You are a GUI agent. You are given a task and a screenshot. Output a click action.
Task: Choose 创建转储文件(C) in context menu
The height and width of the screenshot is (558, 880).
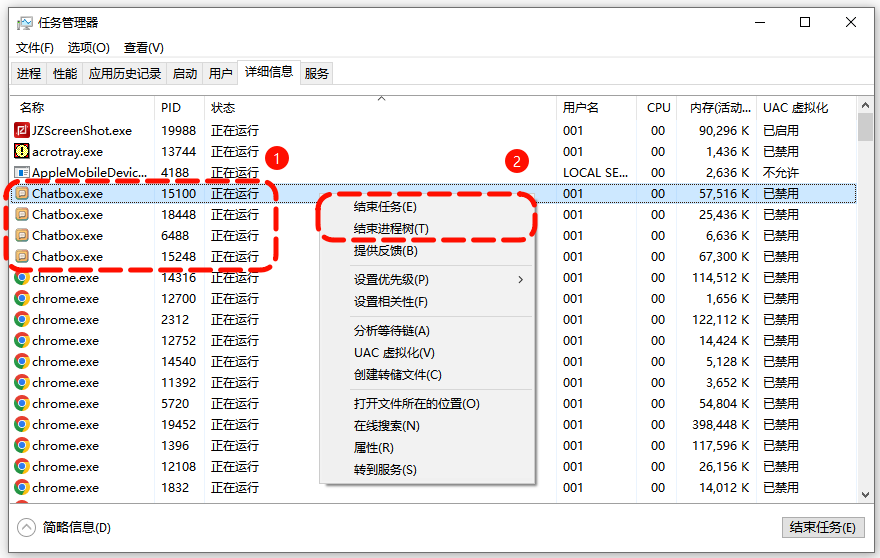(397, 374)
